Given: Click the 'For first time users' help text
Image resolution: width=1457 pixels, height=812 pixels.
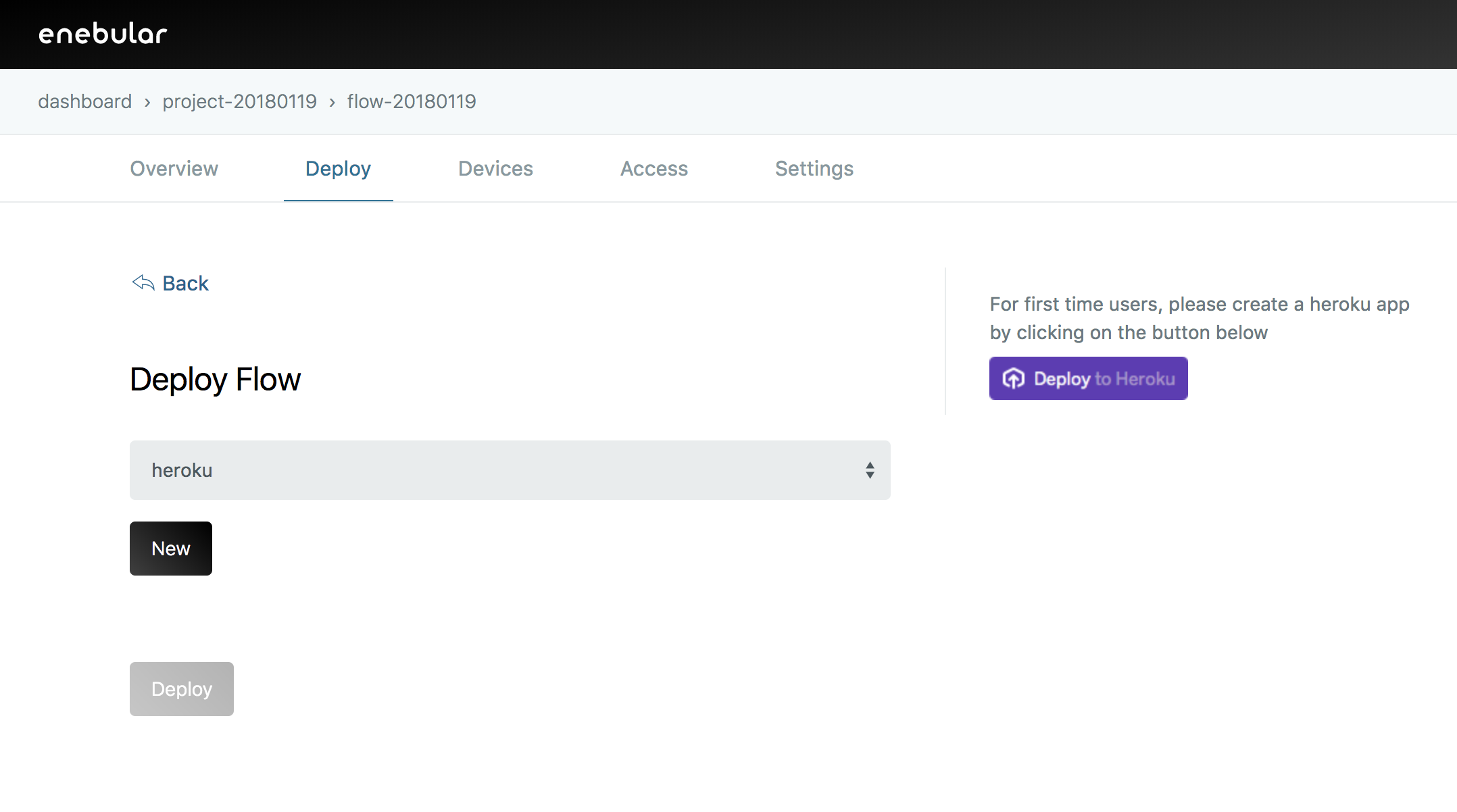Looking at the screenshot, I should (1200, 318).
